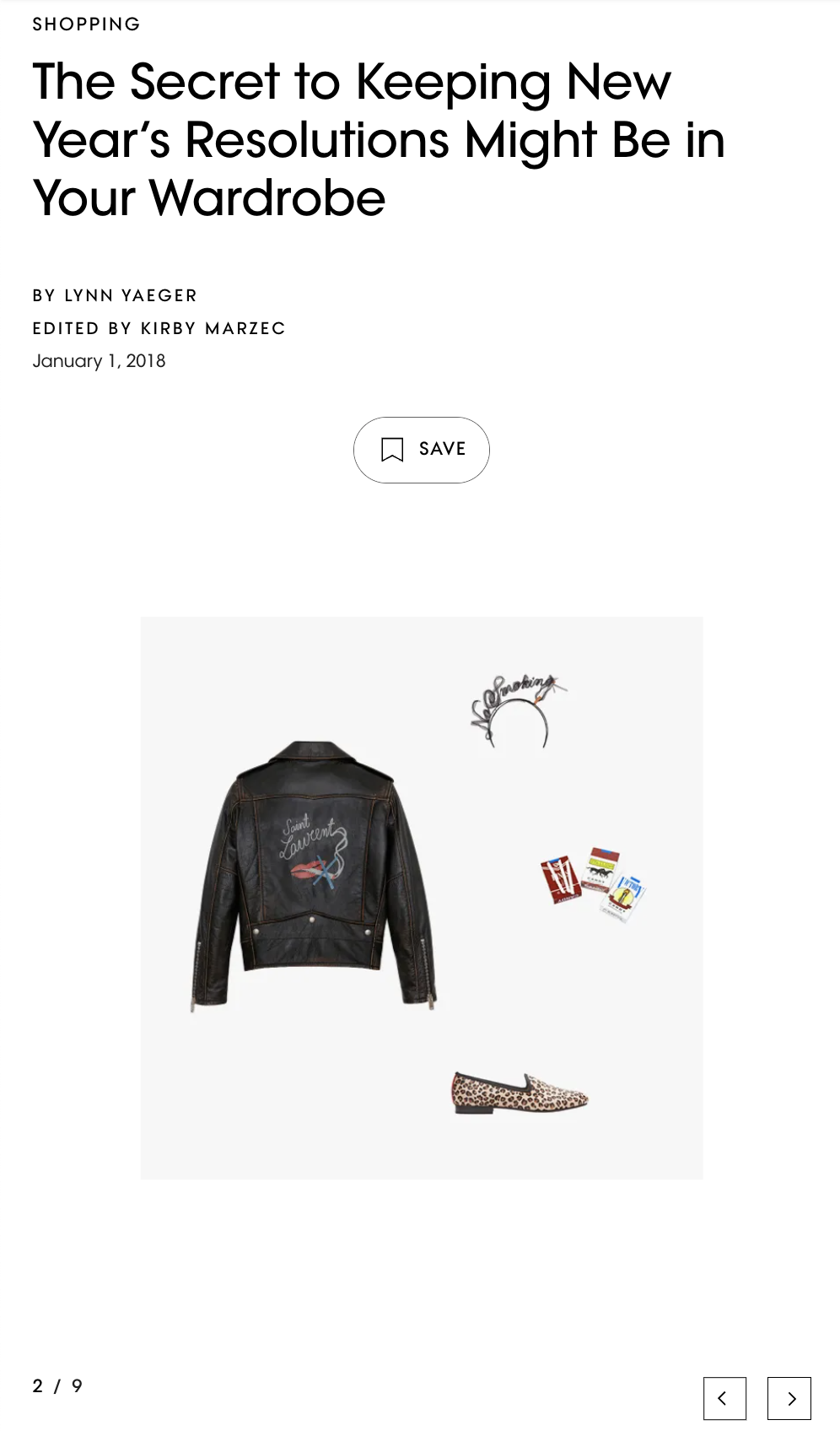840x1431 pixels.
Task: Open the Shopping section link
Action: [x=86, y=24]
